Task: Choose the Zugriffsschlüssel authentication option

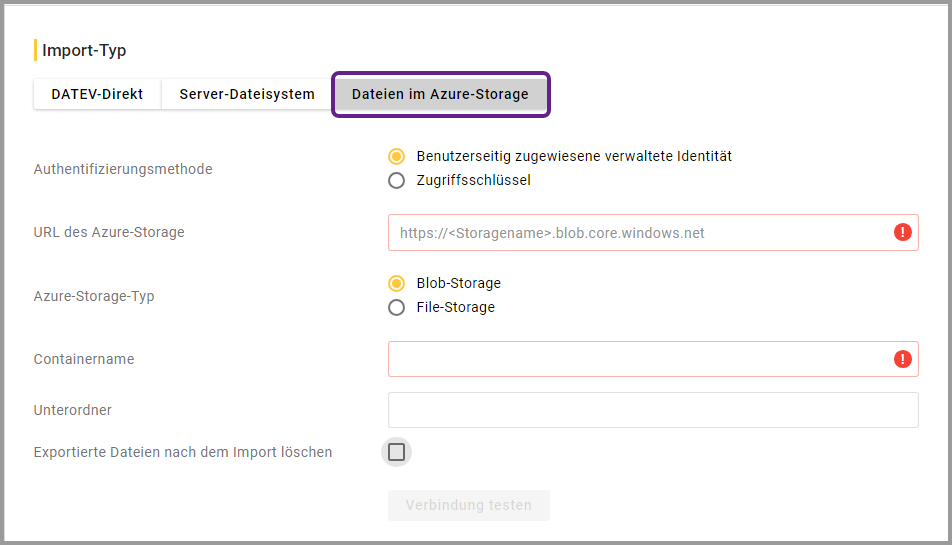Action: (397, 181)
